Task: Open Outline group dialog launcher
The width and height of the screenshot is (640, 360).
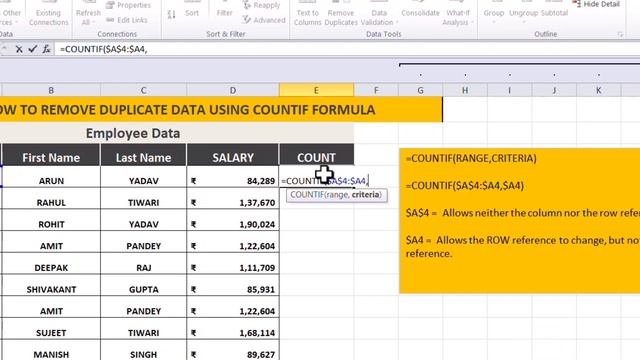Action: click(620, 35)
